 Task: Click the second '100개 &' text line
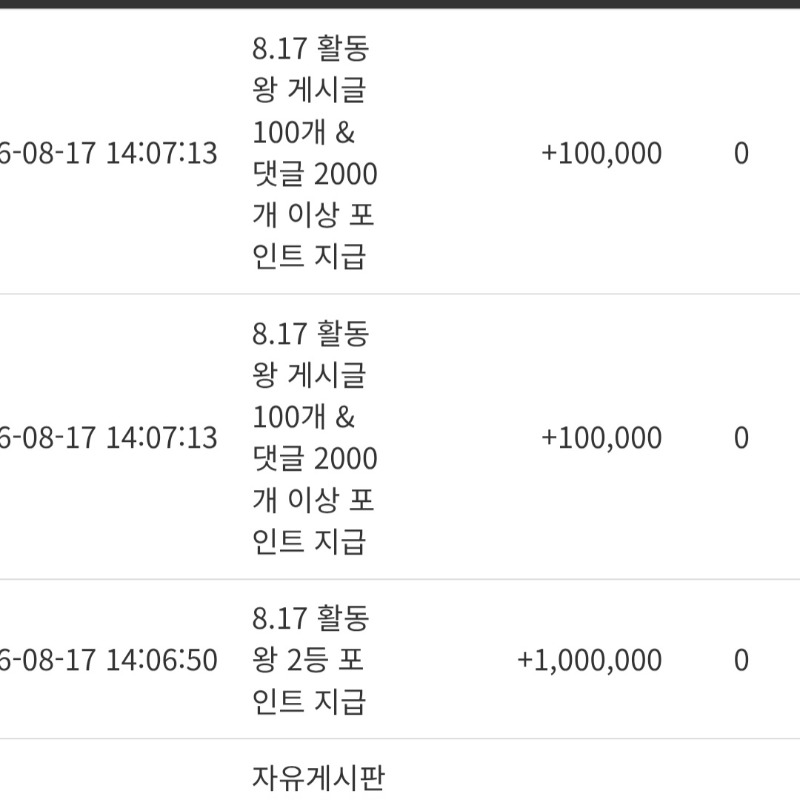[304, 417]
